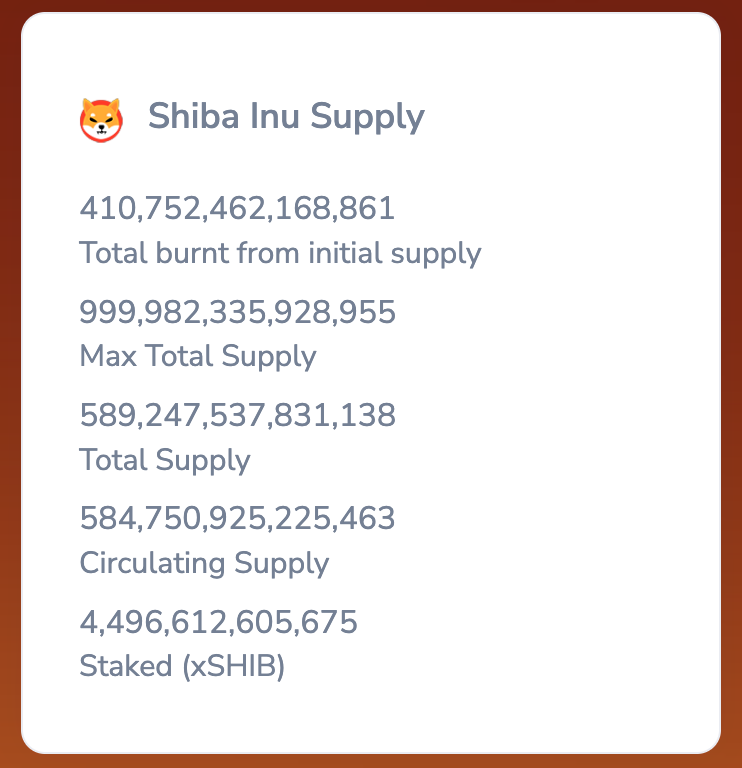Click the 589,247,537,831,138 total supply figure
742x768 pixels.
(x=237, y=416)
